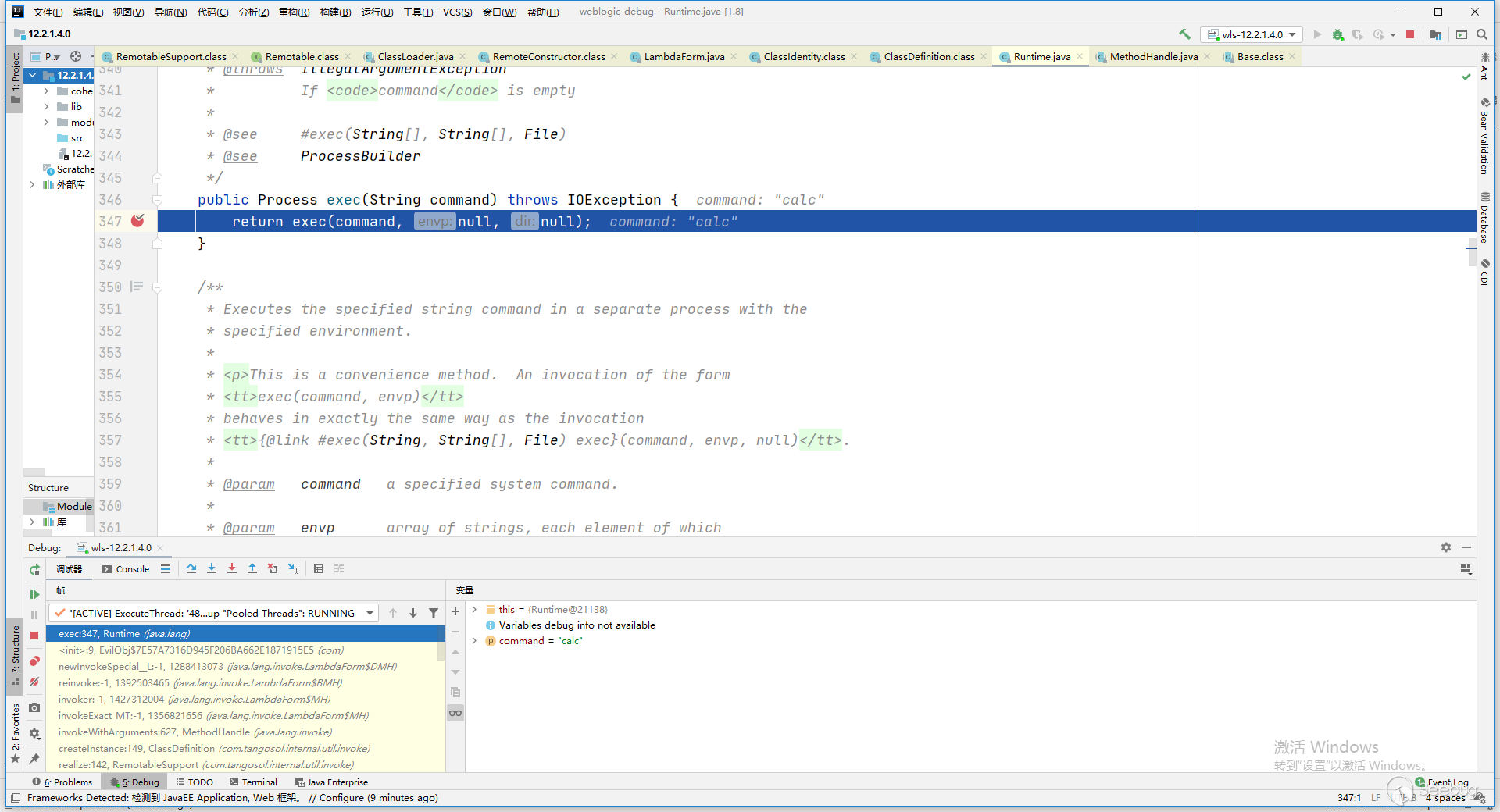
Task: Open the 运行(U) menu
Action: click(377, 12)
